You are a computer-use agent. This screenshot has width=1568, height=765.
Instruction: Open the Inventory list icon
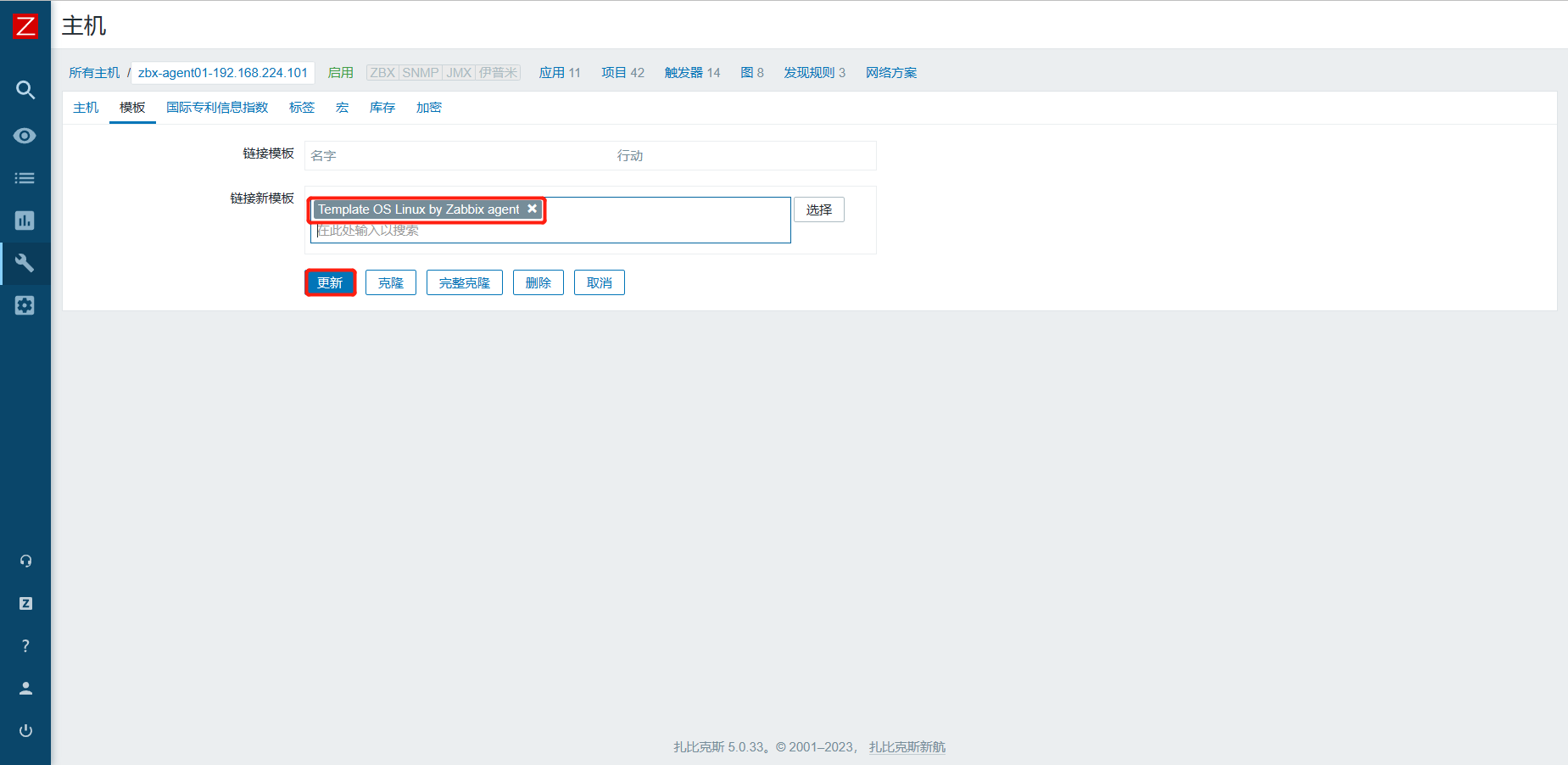25,178
